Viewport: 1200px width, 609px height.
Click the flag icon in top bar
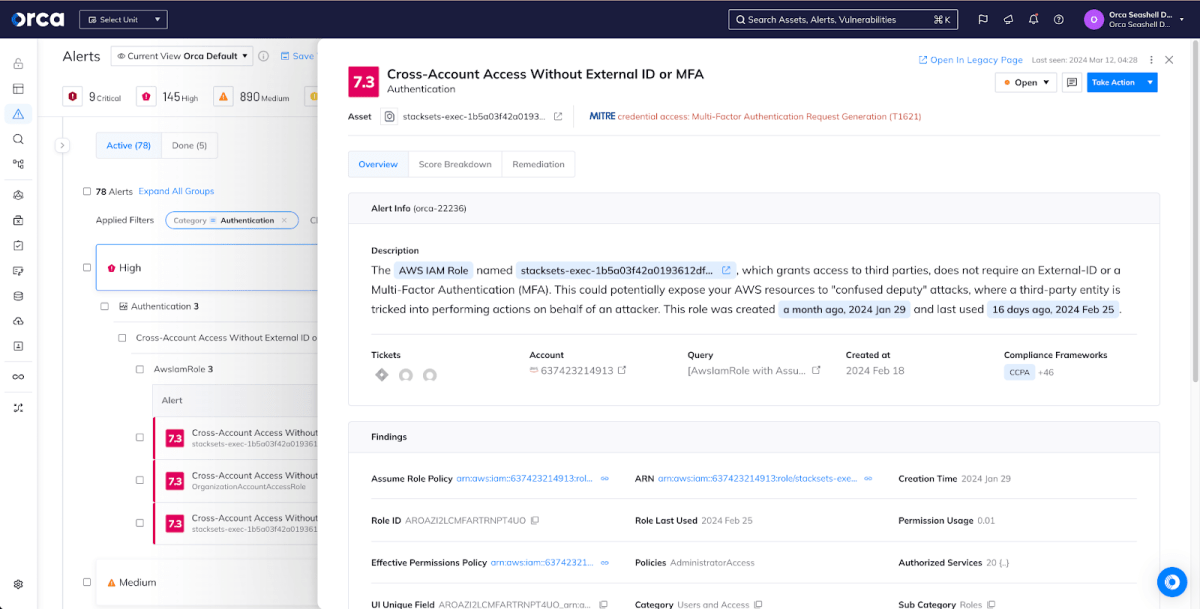(x=983, y=19)
